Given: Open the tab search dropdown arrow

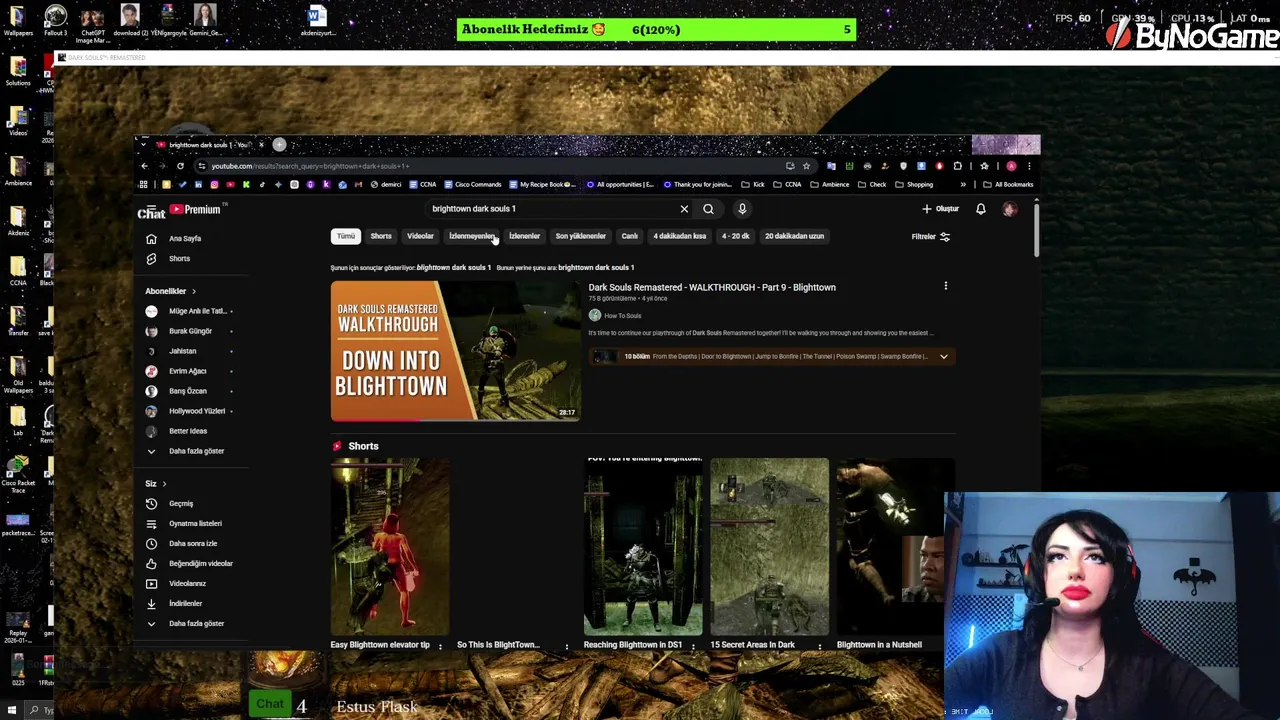Looking at the screenshot, I should point(143,145).
